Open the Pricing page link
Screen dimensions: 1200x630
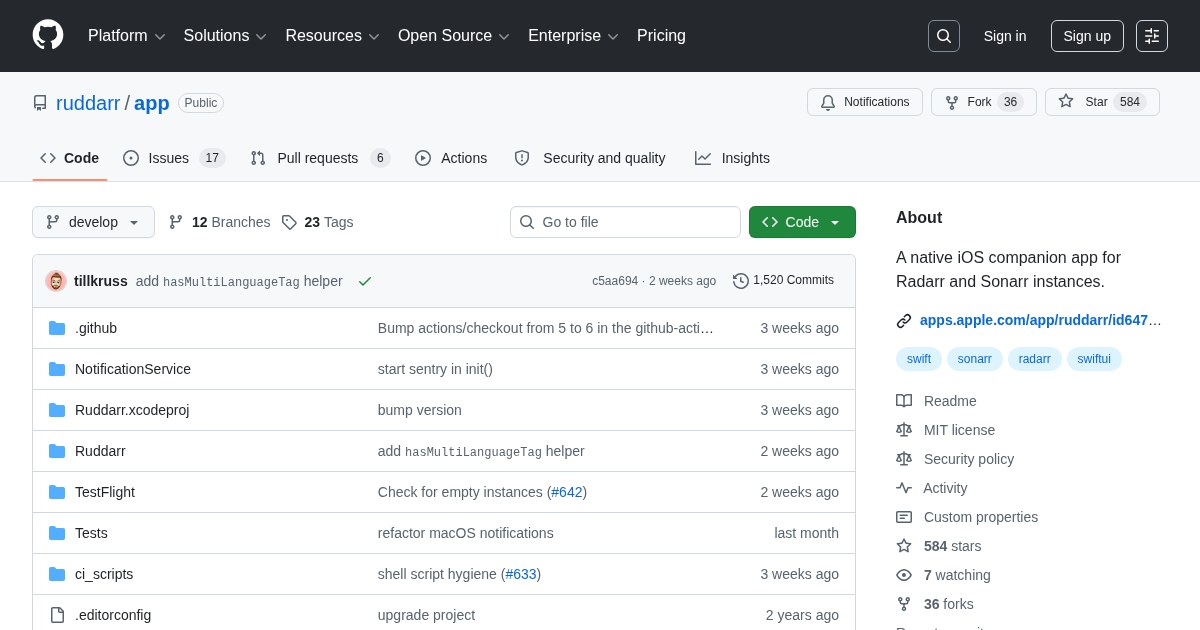661,36
